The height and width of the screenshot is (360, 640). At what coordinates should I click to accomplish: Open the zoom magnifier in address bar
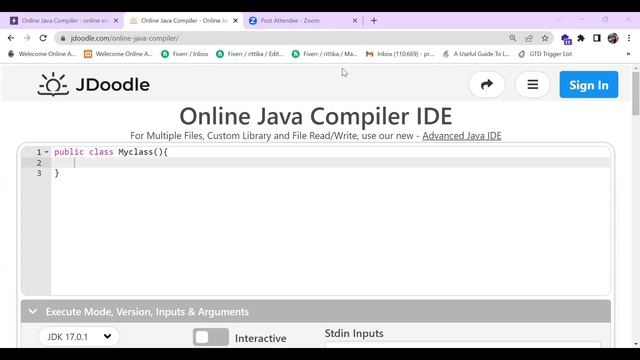513,38
